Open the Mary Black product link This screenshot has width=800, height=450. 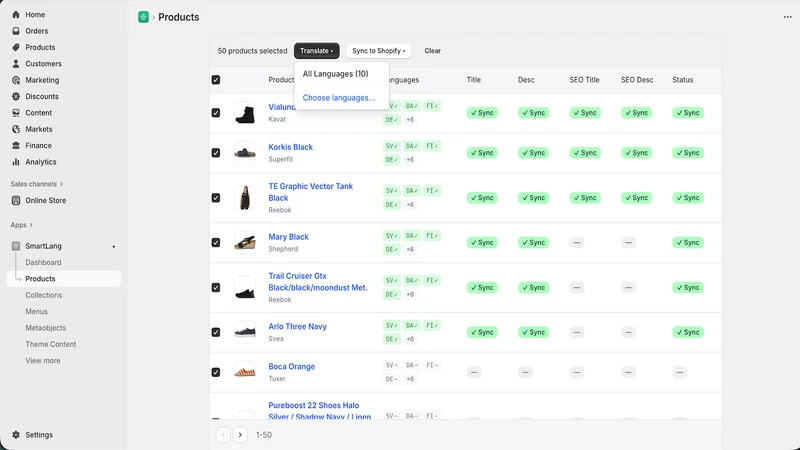pyautogui.click(x=288, y=237)
